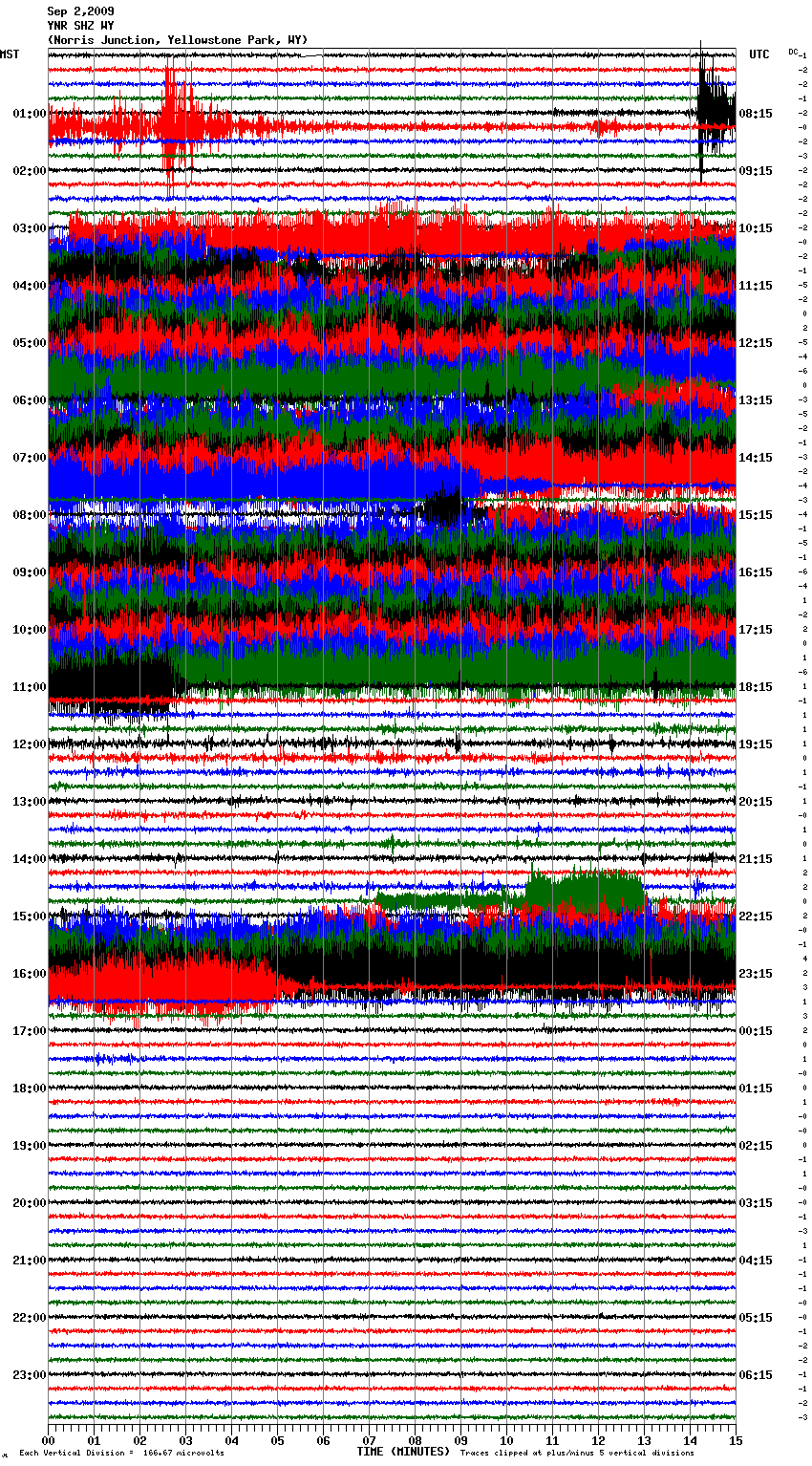Image resolution: width=812 pixels, height=1466 pixels.
Task: Click the 15:15 UTC time label
Action: click(x=756, y=515)
